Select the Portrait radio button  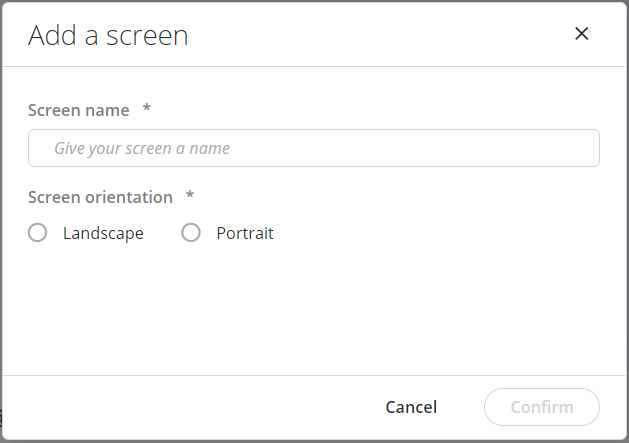(x=191, y=233)
